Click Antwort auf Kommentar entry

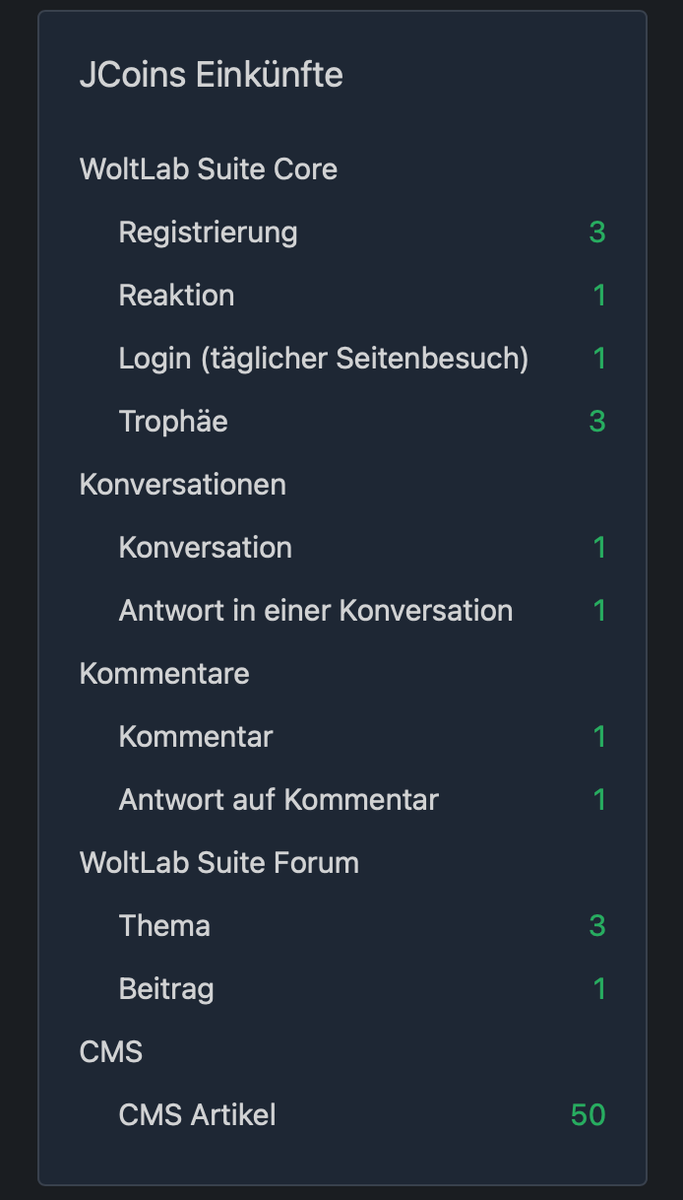point(278,799)
